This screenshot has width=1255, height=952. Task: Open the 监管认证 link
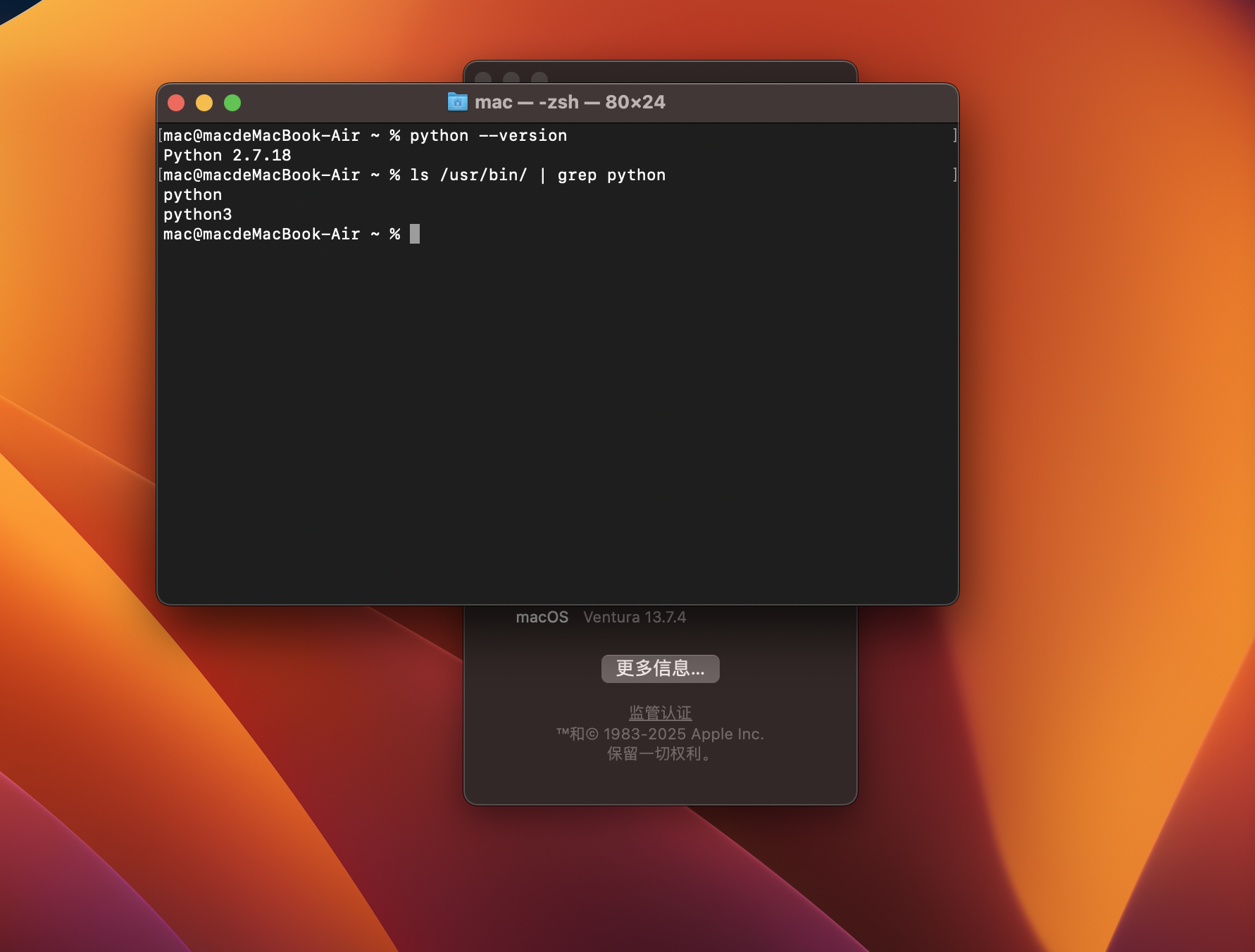click(x=661, y=713)
